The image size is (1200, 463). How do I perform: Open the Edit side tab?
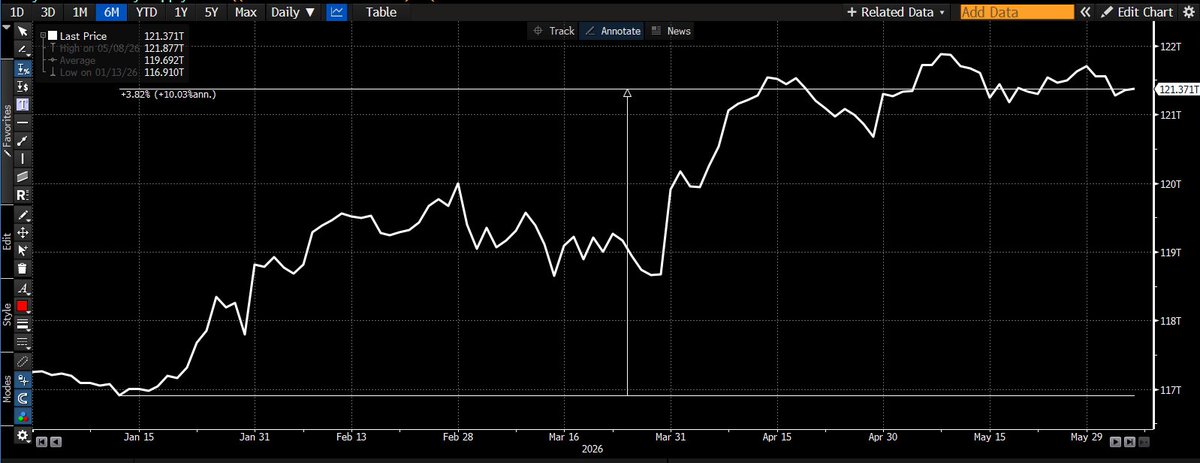(x=6, y=242)
